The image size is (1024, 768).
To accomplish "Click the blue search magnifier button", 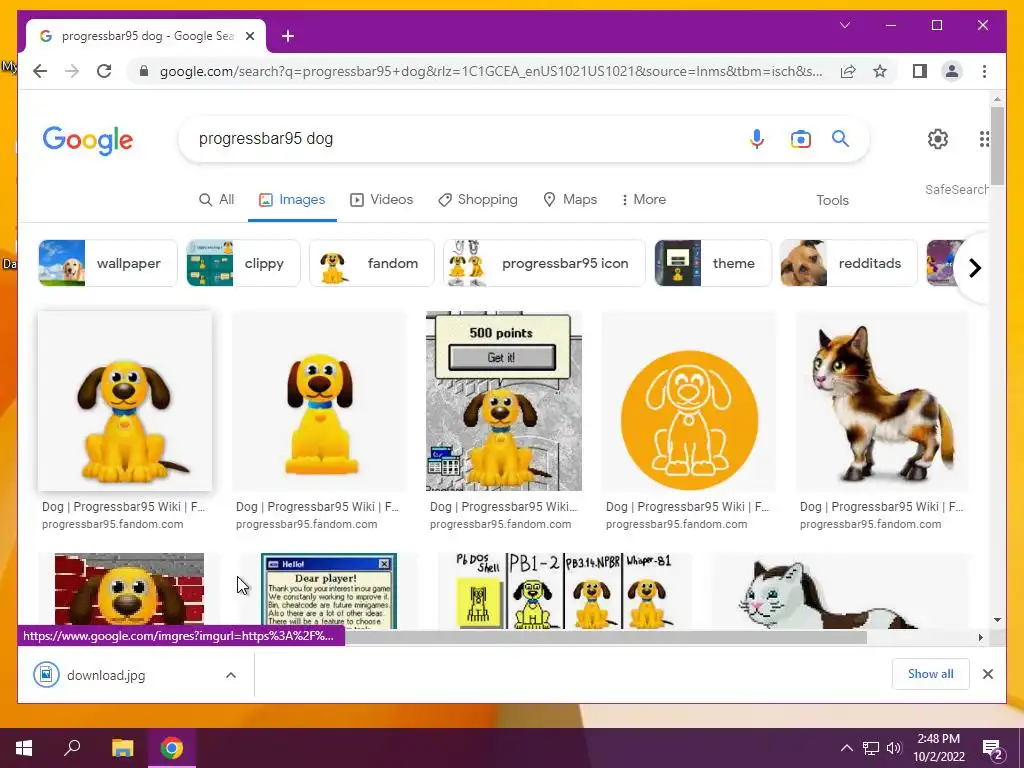I will [840, 138].
